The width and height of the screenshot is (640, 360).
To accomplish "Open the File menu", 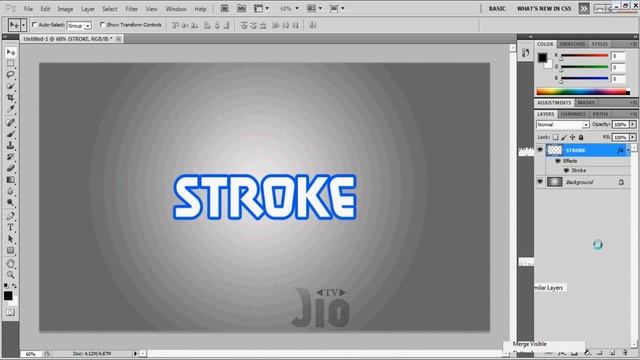I will pyautogui.click(x=28, y=9).
